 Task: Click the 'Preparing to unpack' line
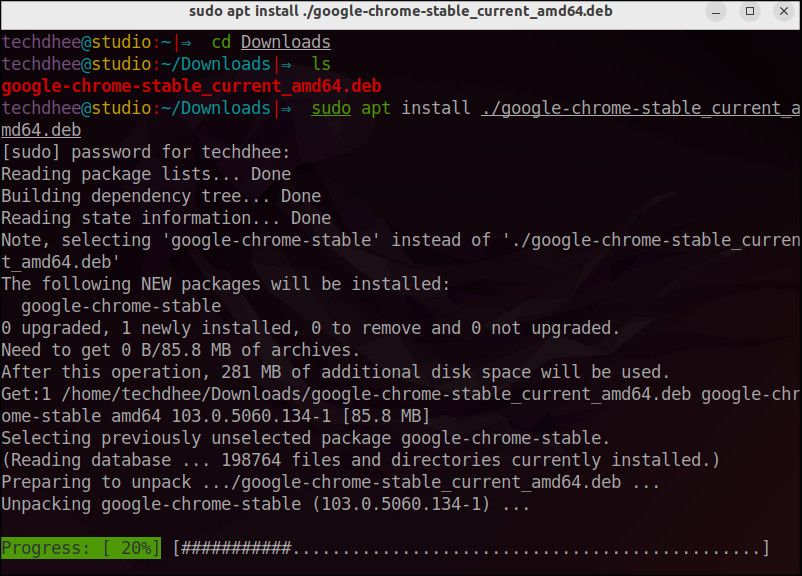[330, 482]
